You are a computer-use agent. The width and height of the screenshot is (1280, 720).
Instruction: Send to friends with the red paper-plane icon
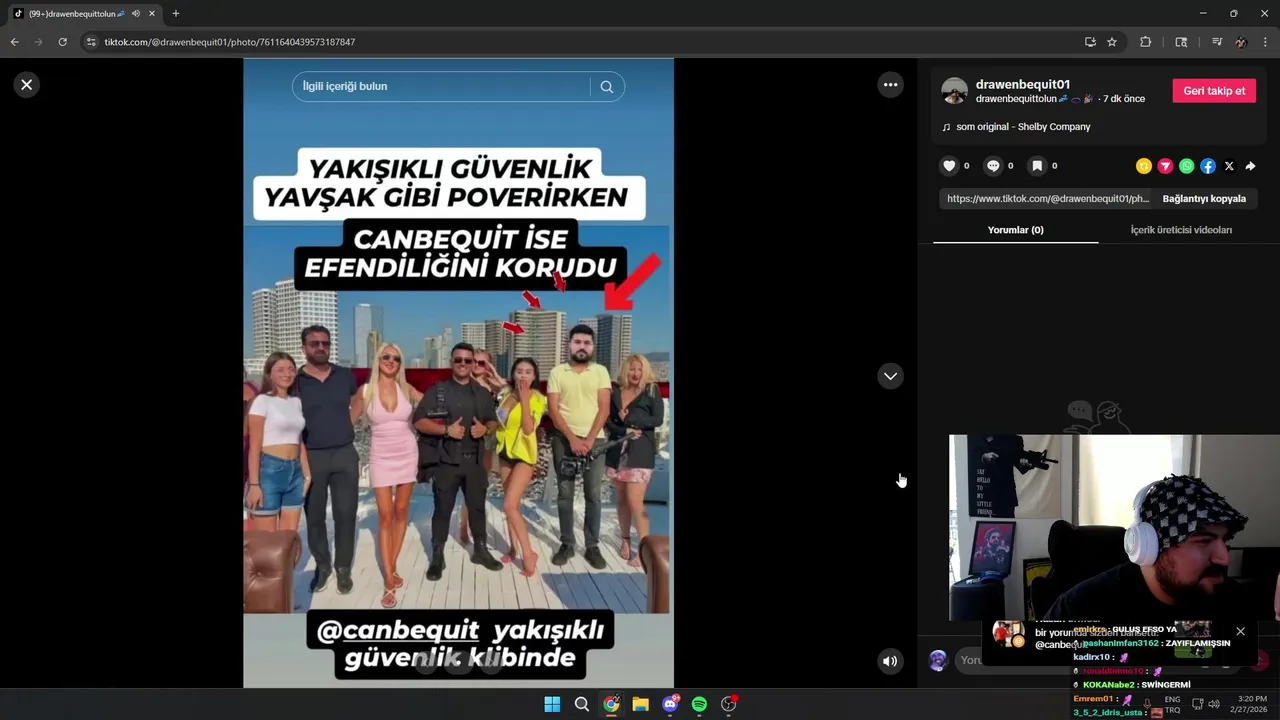1165,166
